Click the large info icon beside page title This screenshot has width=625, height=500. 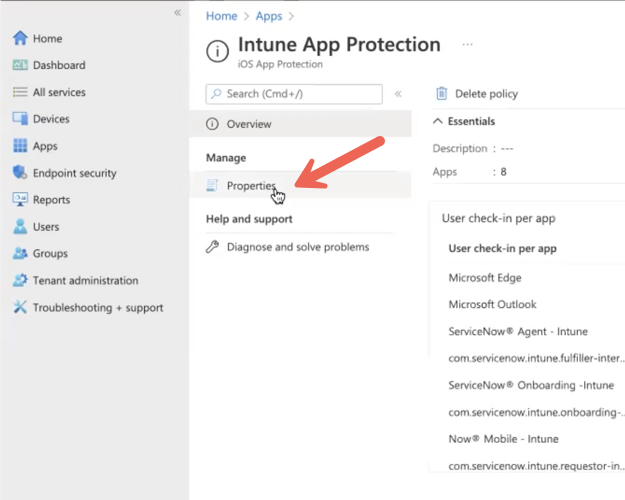coord(217,51)
